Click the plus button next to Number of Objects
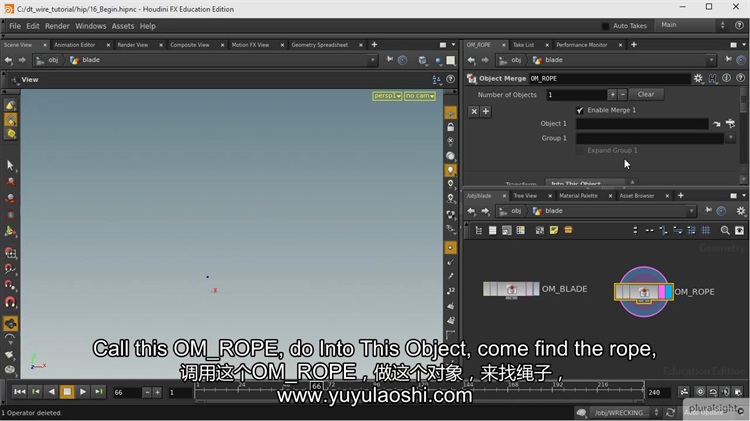 coord(612,95)
